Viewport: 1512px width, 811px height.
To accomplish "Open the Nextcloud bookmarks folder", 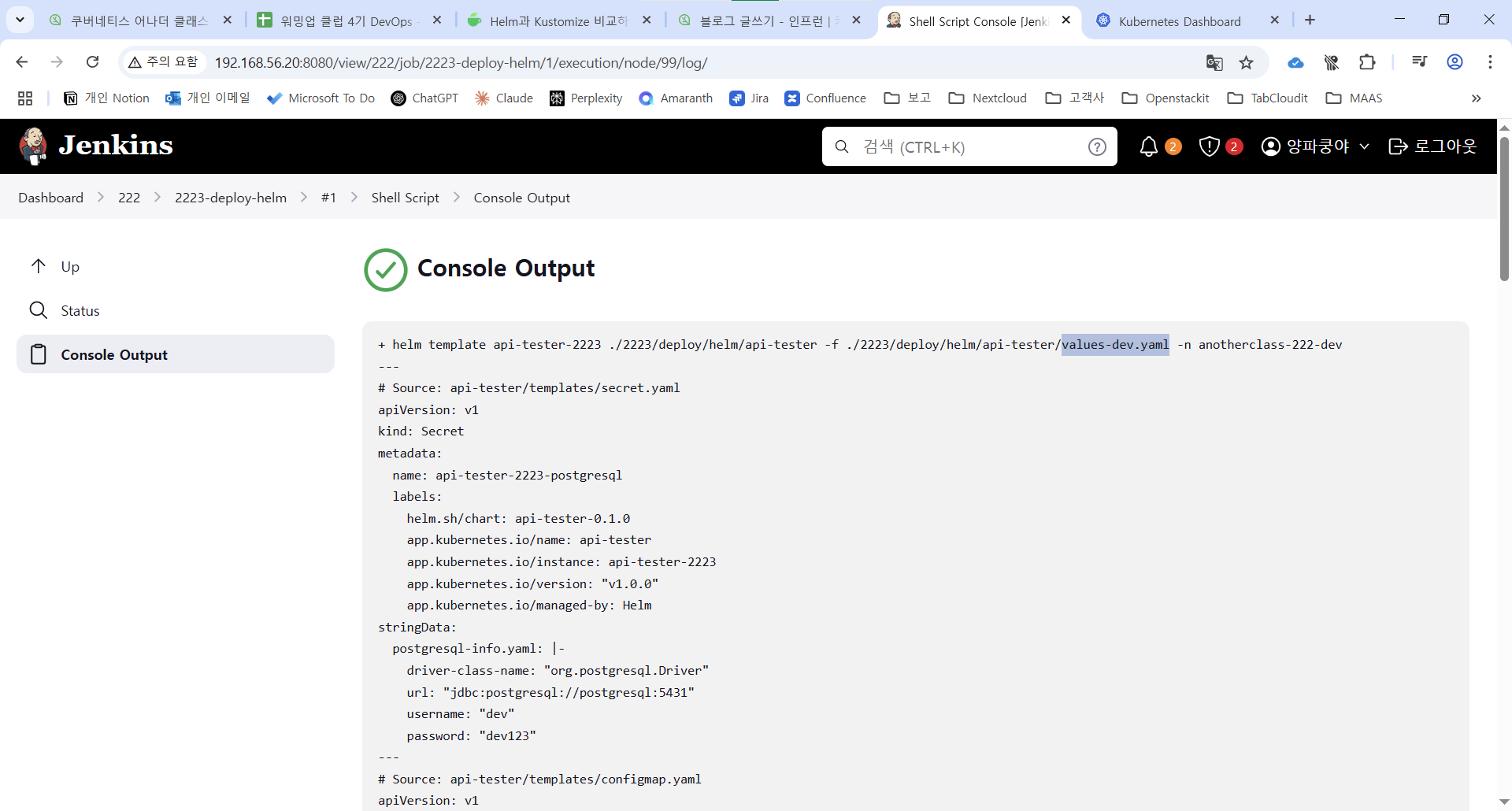I will click(x=988, y=98).
